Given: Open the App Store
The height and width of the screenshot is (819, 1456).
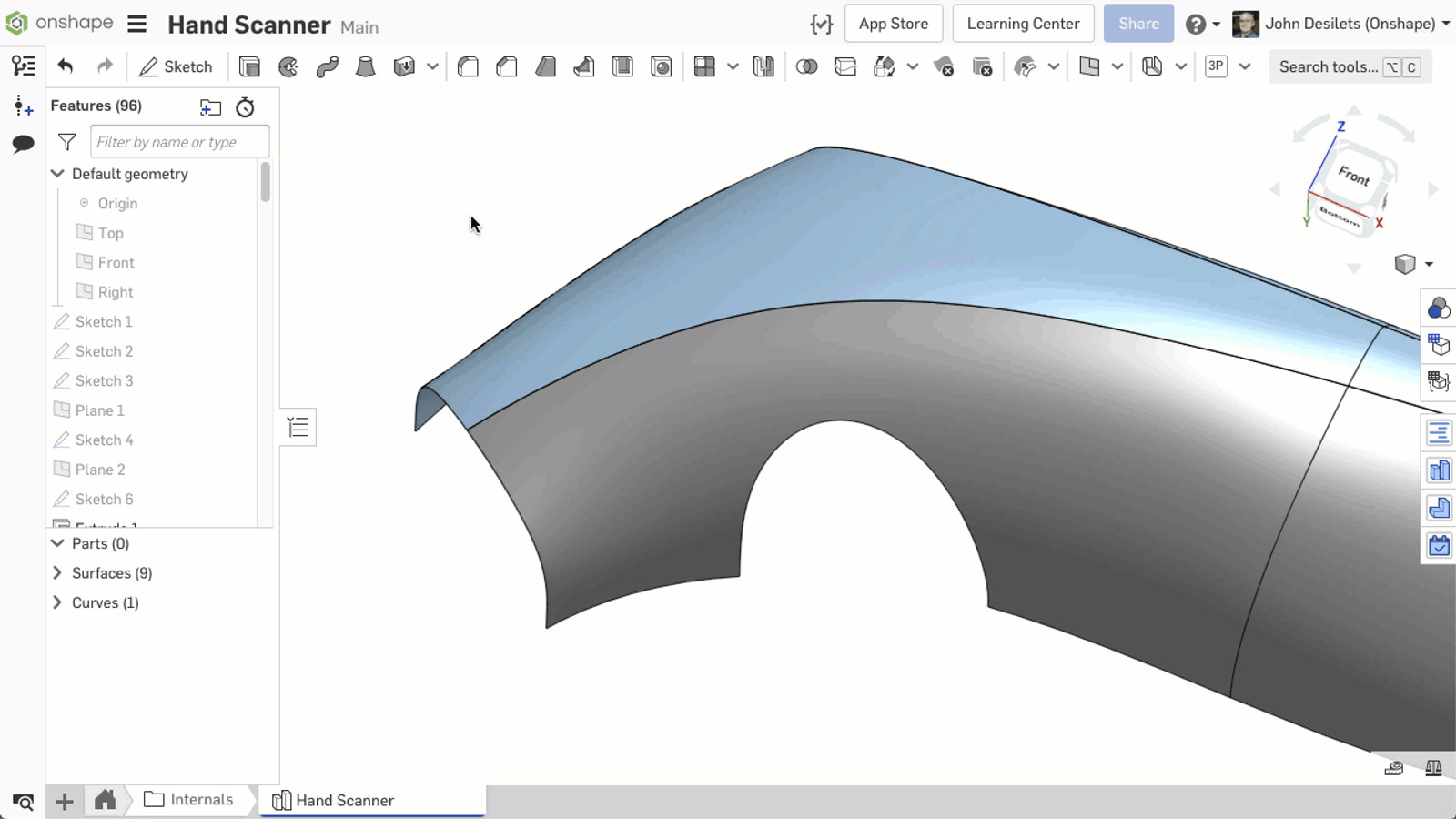Looking at the screenshot, I should pos(893,24).
